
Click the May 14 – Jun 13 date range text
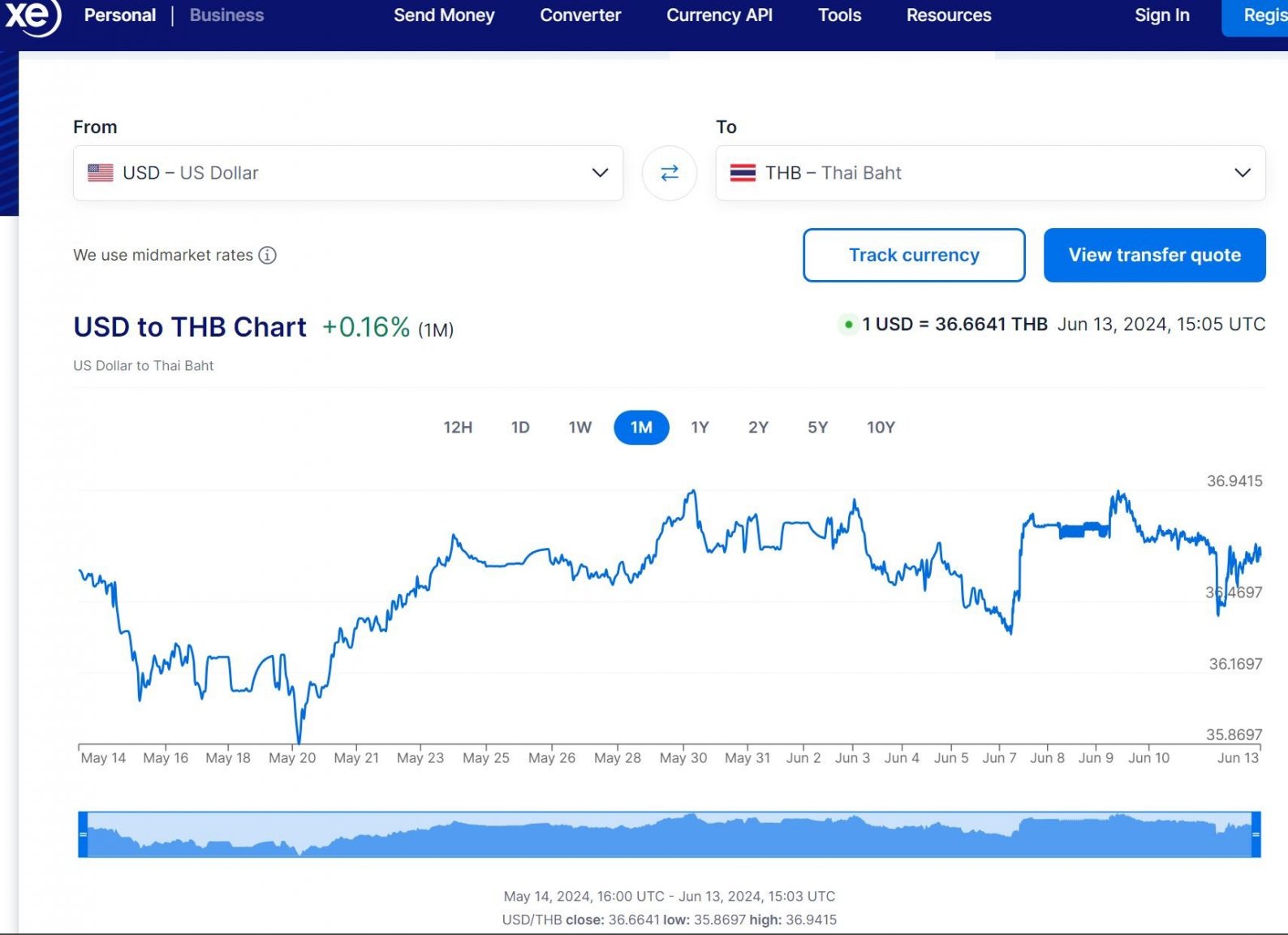[x=670, y=897]
